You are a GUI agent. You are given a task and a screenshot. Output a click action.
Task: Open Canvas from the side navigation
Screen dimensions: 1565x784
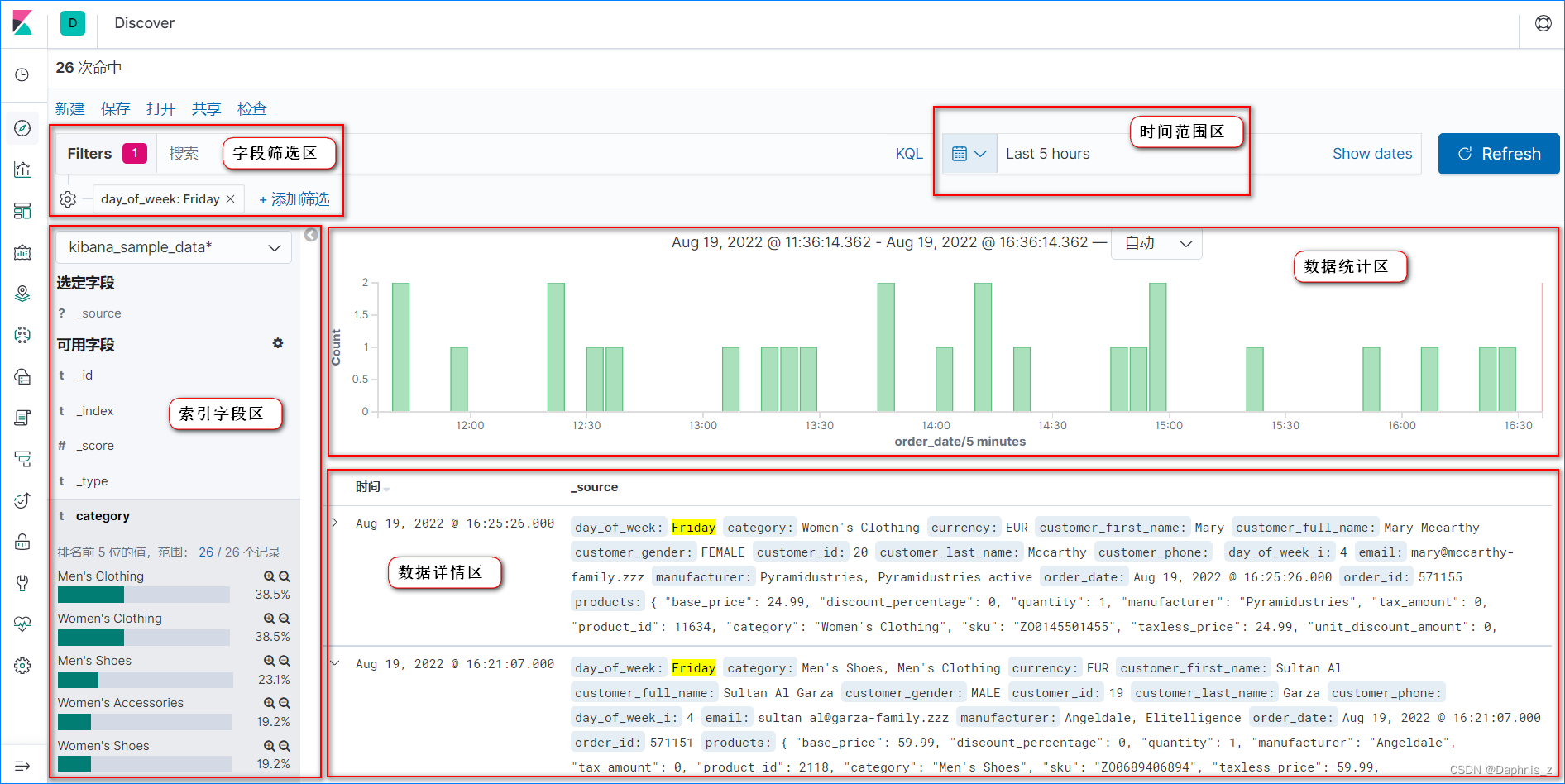point(22,252)
